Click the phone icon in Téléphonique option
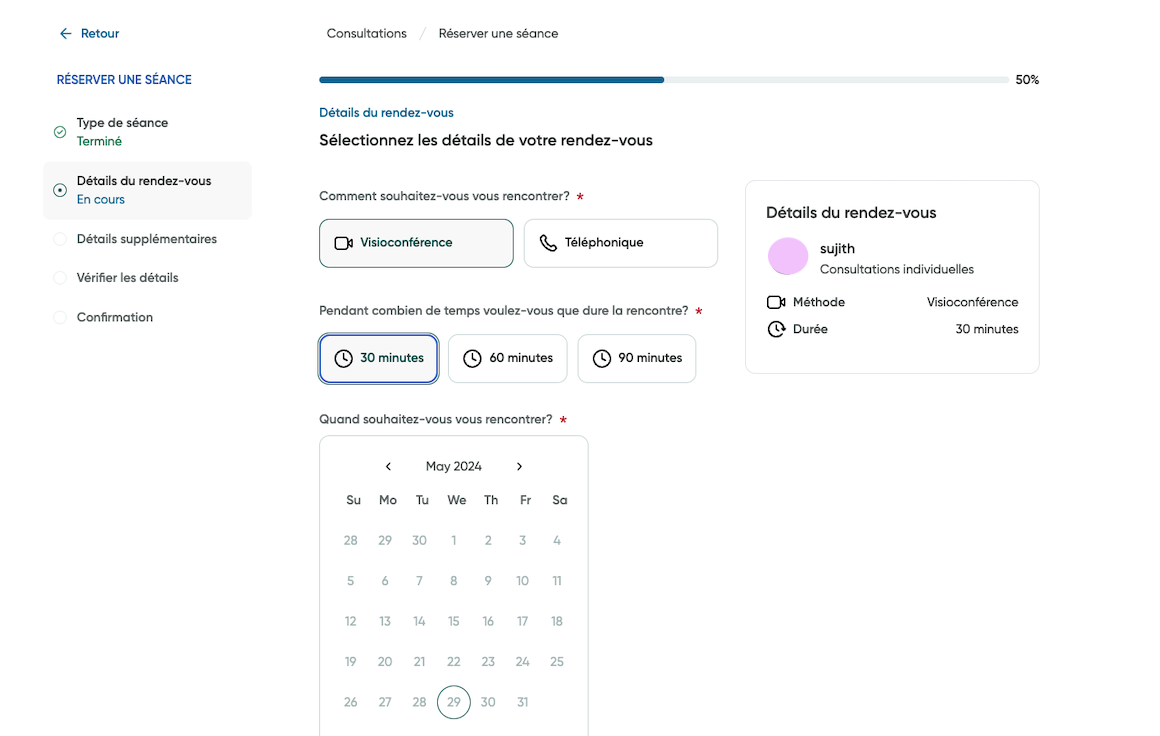Image resolution: width=1160 pixels, height=736 pixels. tap(548, 243)
